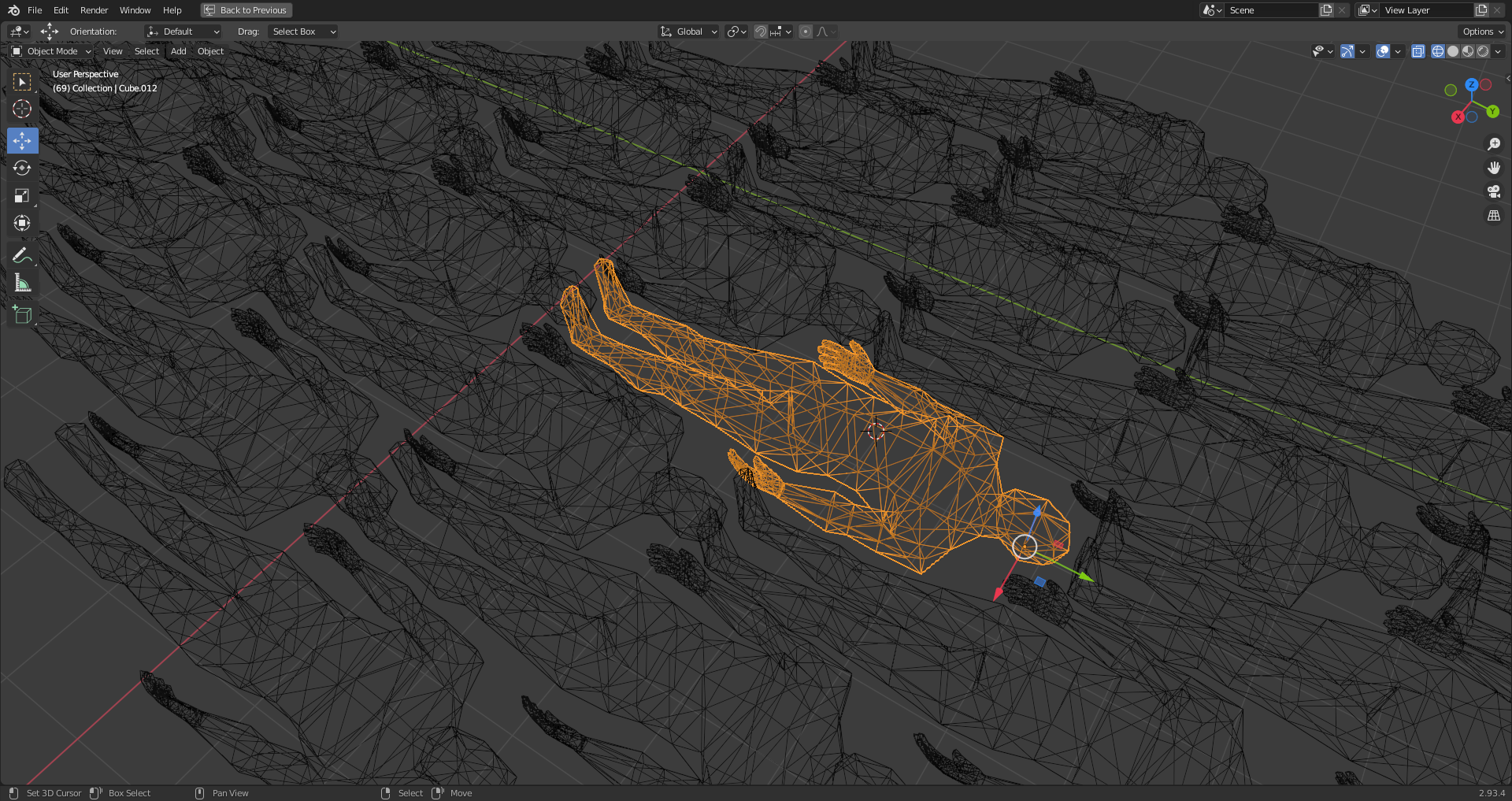This screenshot has width=1512, height=801.
Task: Choose the Move tool in left toolbar
Action: point(22,141)
